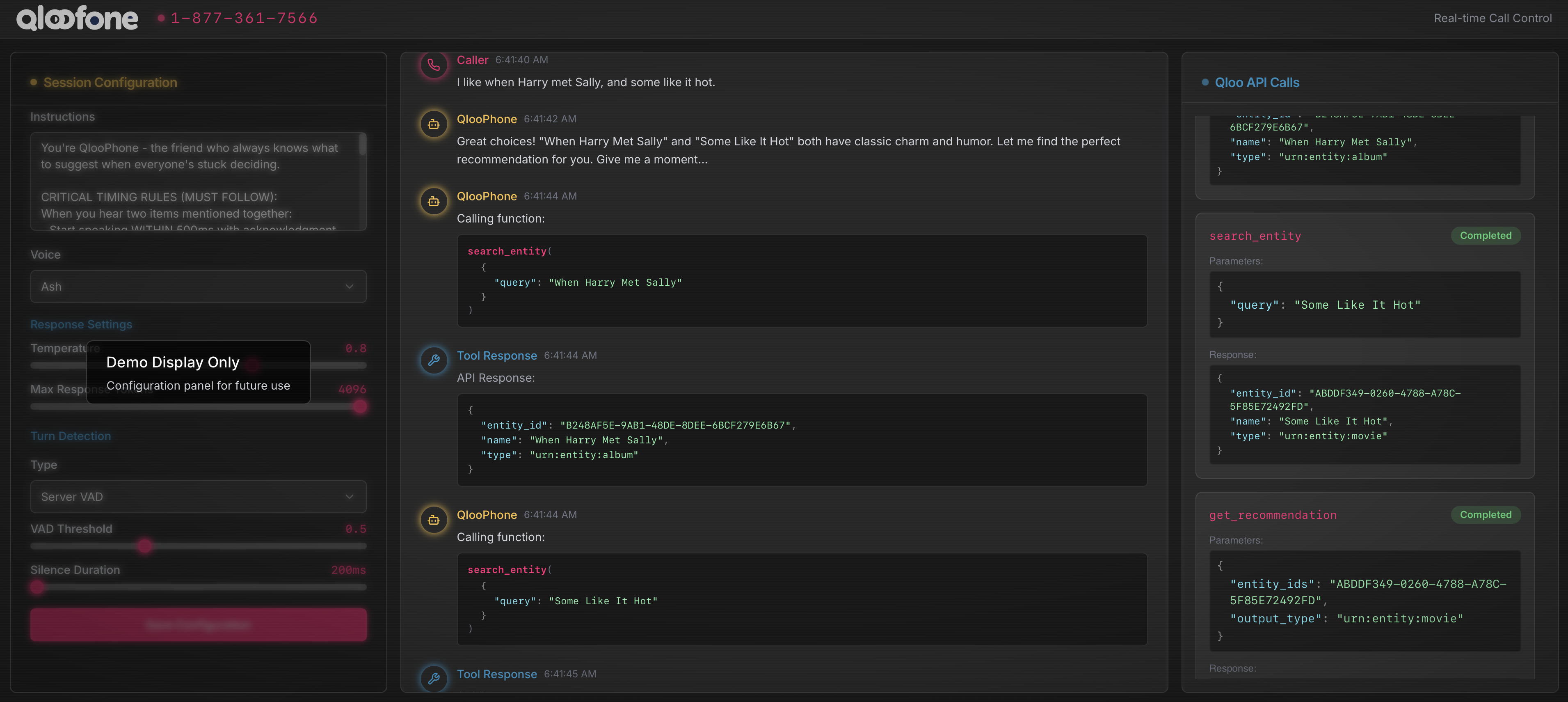The image size is (1568, 702).
Task: Expand the Server VAD type dropdown
Action: click(198, 497)
